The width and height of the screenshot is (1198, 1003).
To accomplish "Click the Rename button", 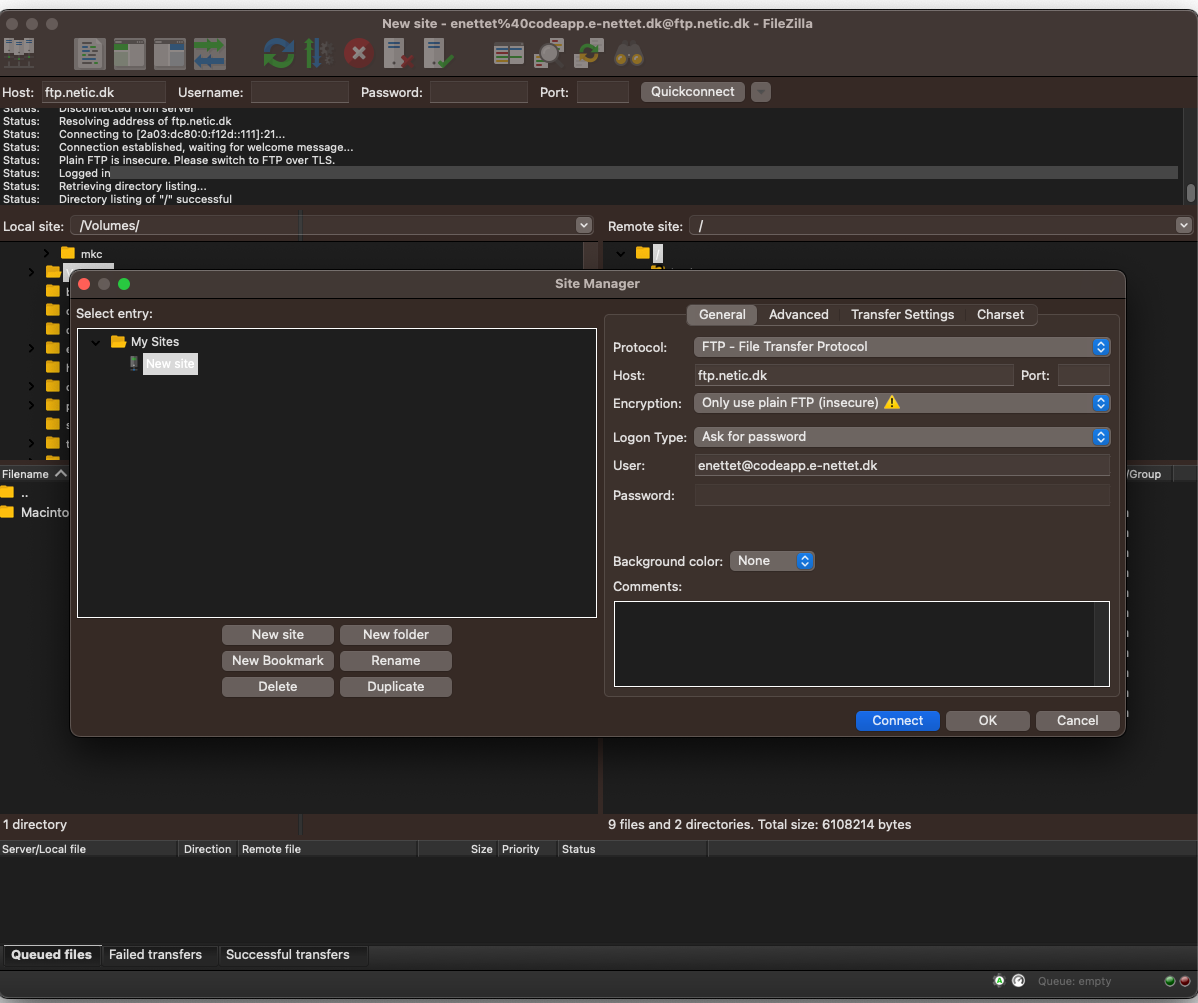I will click(396, 661).
